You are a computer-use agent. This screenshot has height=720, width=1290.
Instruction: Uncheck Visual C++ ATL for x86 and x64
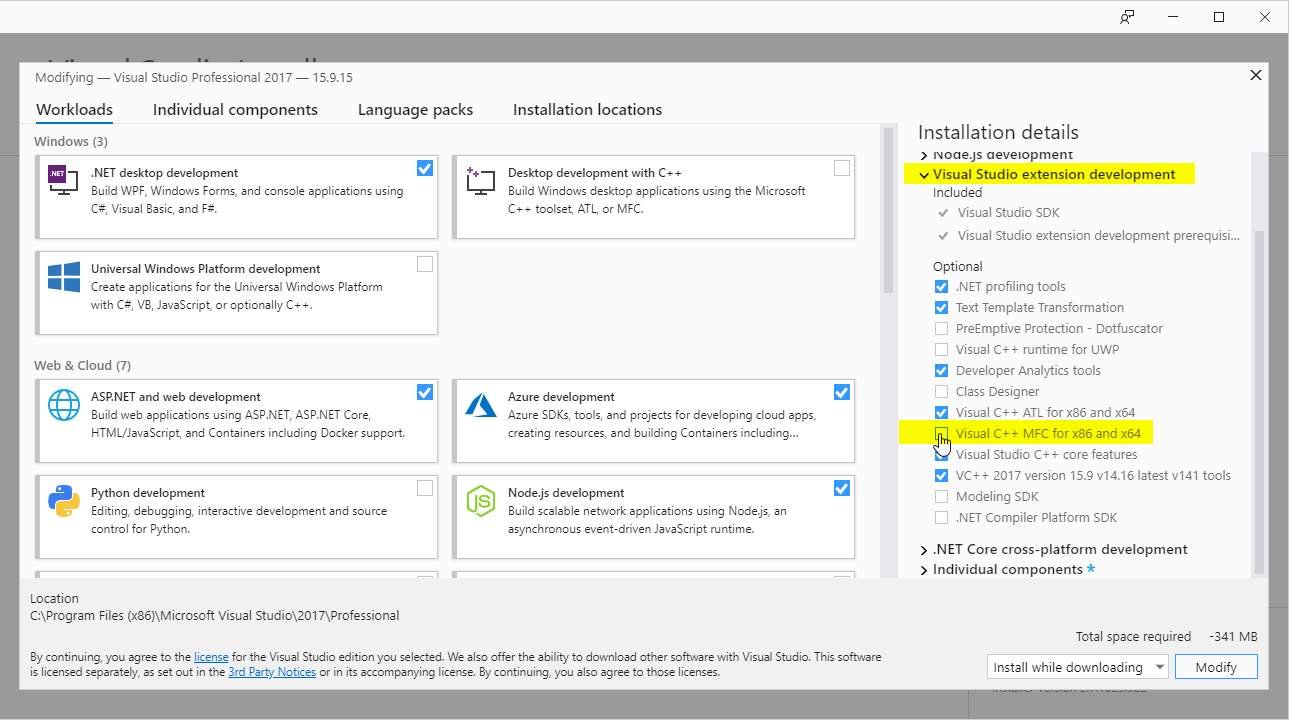941,413
